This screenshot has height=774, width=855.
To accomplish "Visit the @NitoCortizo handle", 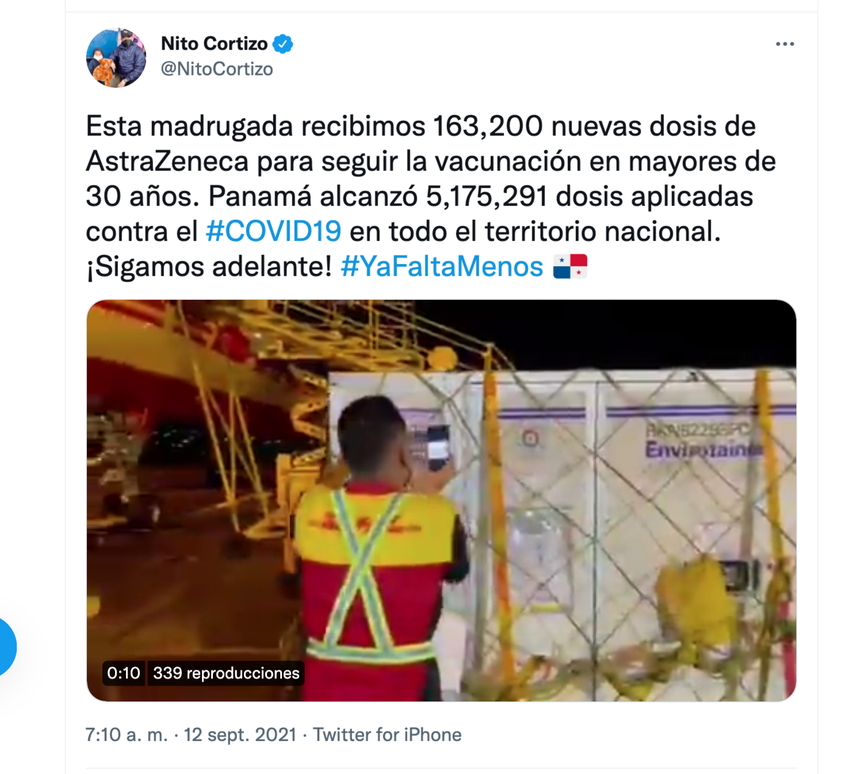I will pyautogui.click(x=217, y=69).
